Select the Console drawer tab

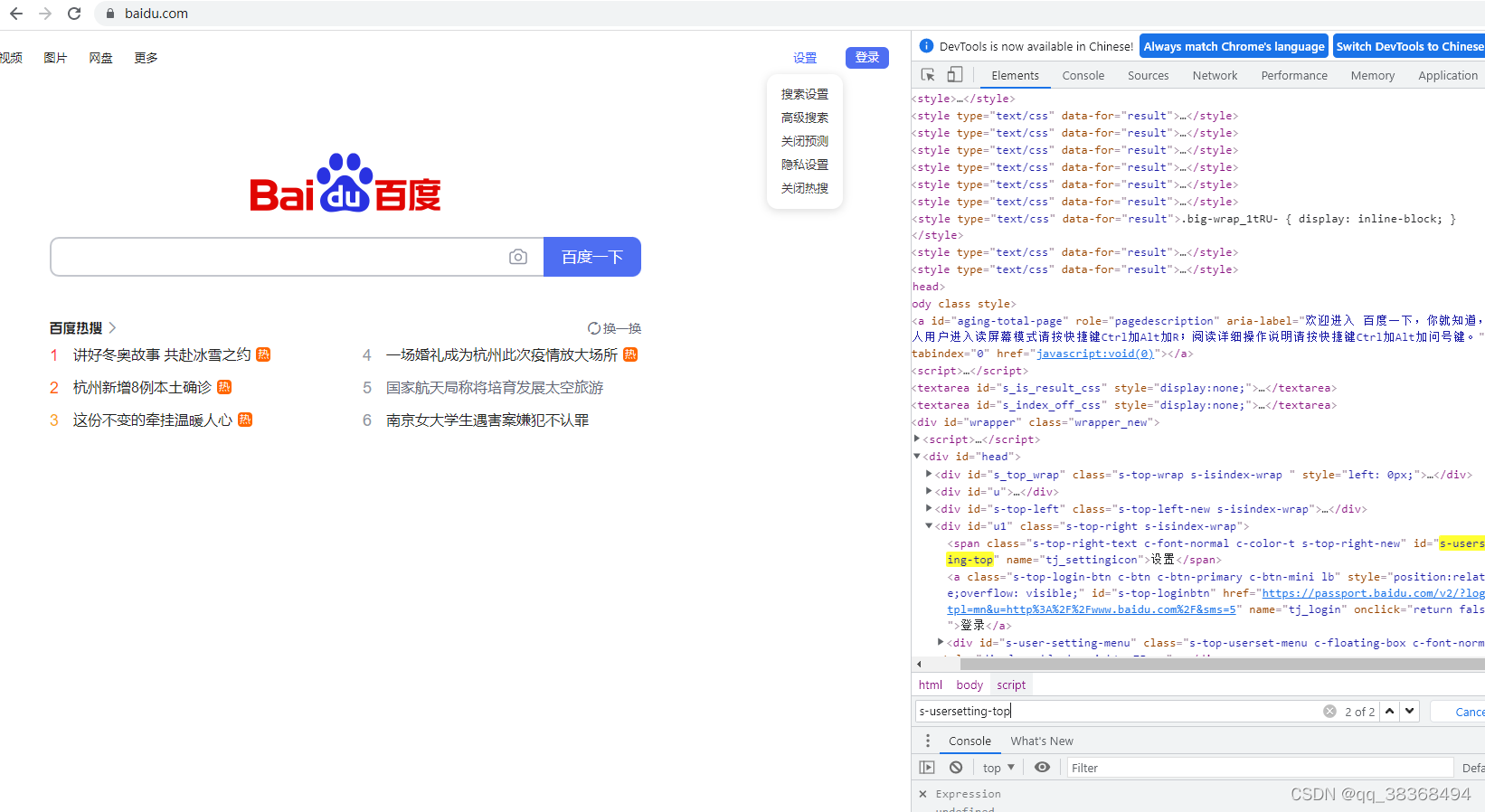(970, 741)
